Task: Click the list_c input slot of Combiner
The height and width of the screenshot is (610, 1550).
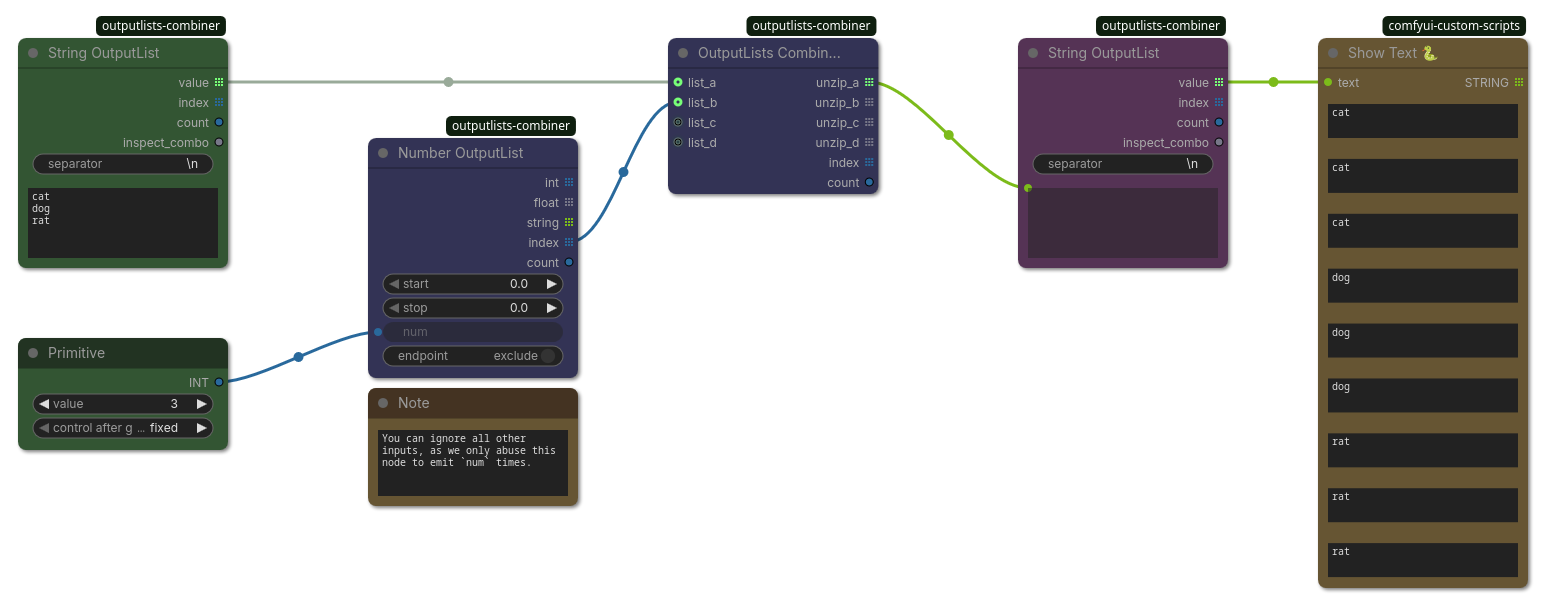Action: coord(678,123)
